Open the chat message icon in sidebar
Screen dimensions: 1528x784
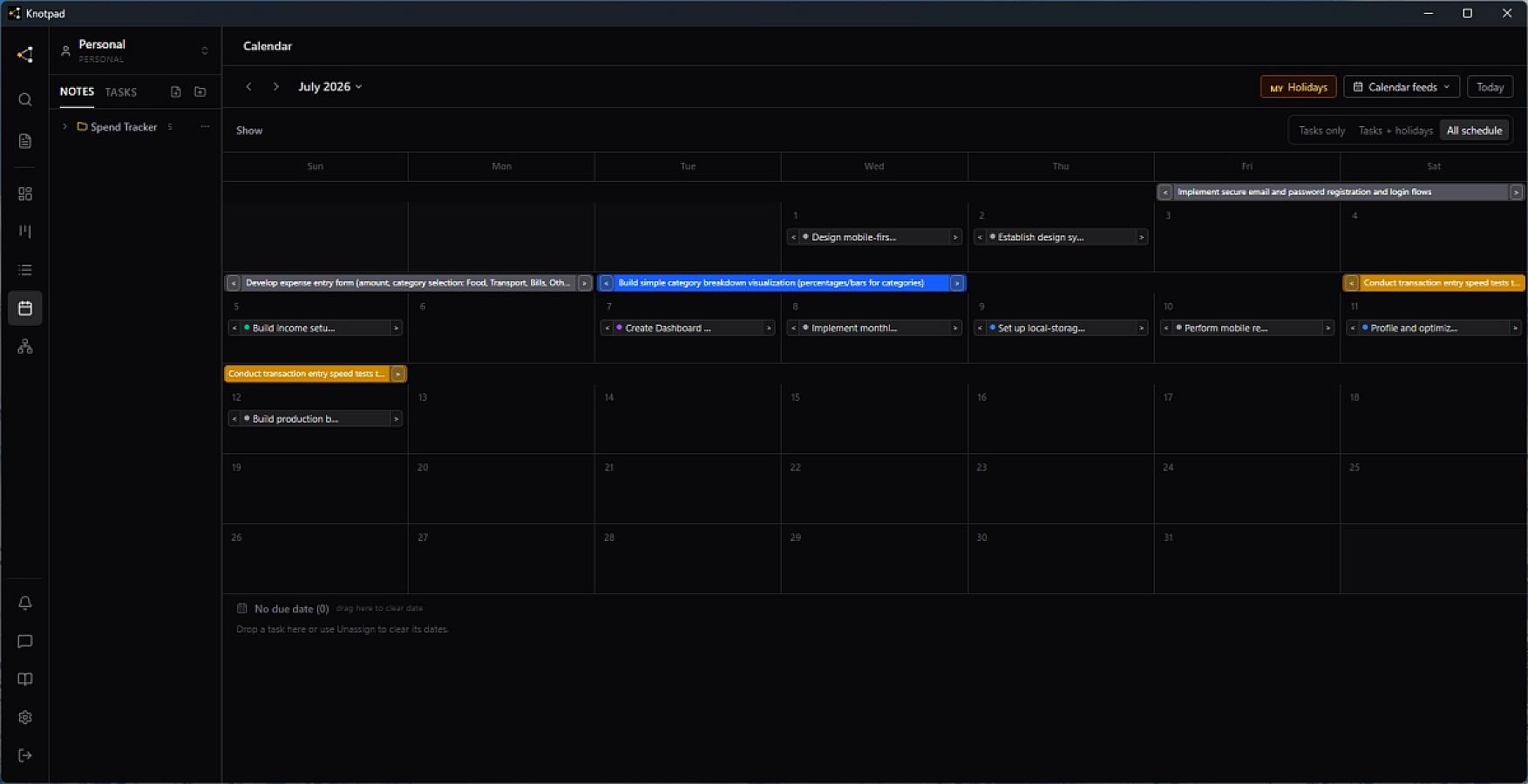click(25, 641)
